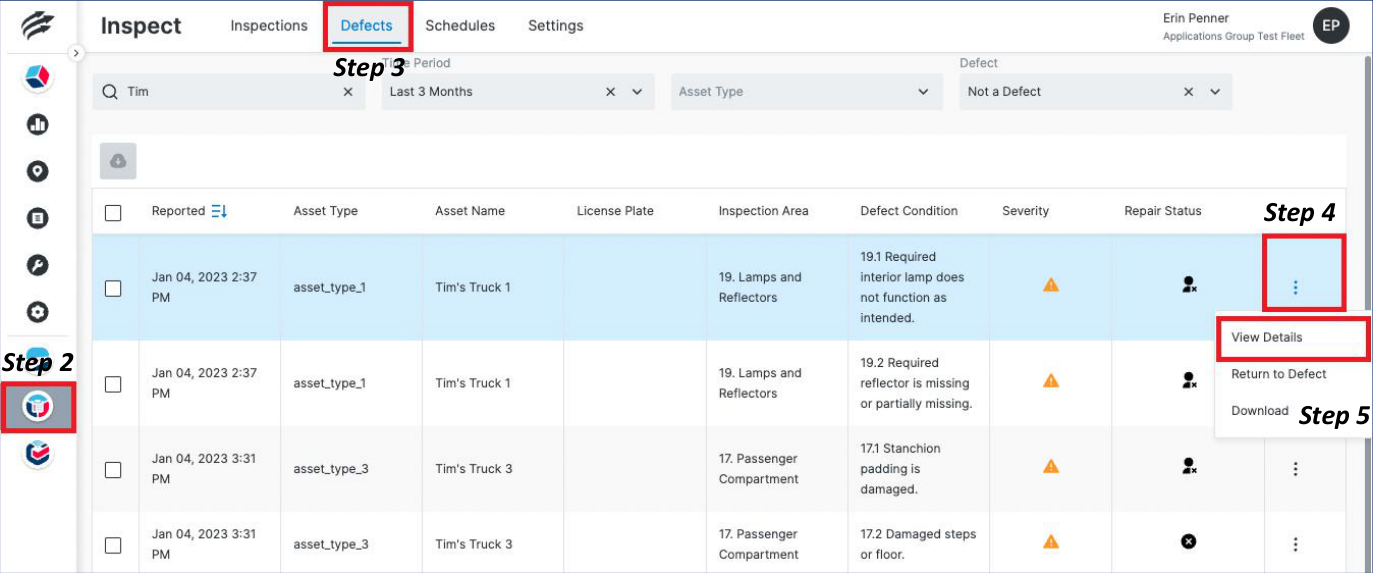The width and height of the screenshot is (1373, 573).
Task: Click the Reported column sort icon
Action: pyautogui.click(x=220, y=211)
